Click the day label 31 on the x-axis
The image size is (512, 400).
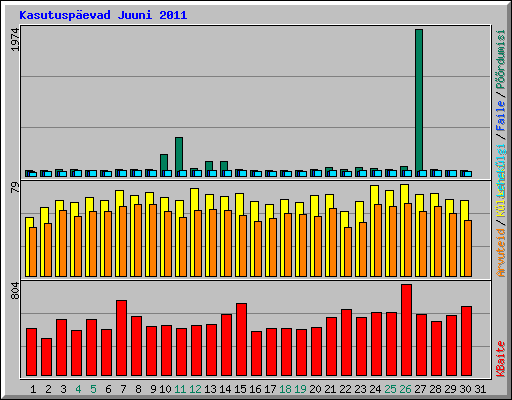click(480, 389)
